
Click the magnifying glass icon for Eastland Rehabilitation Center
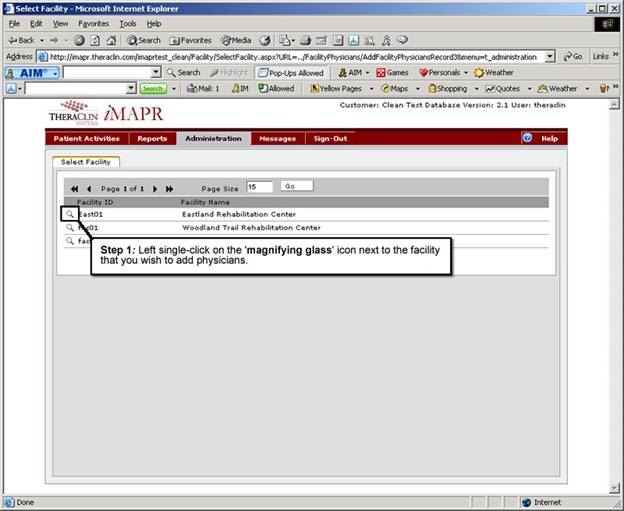point(68,213)
